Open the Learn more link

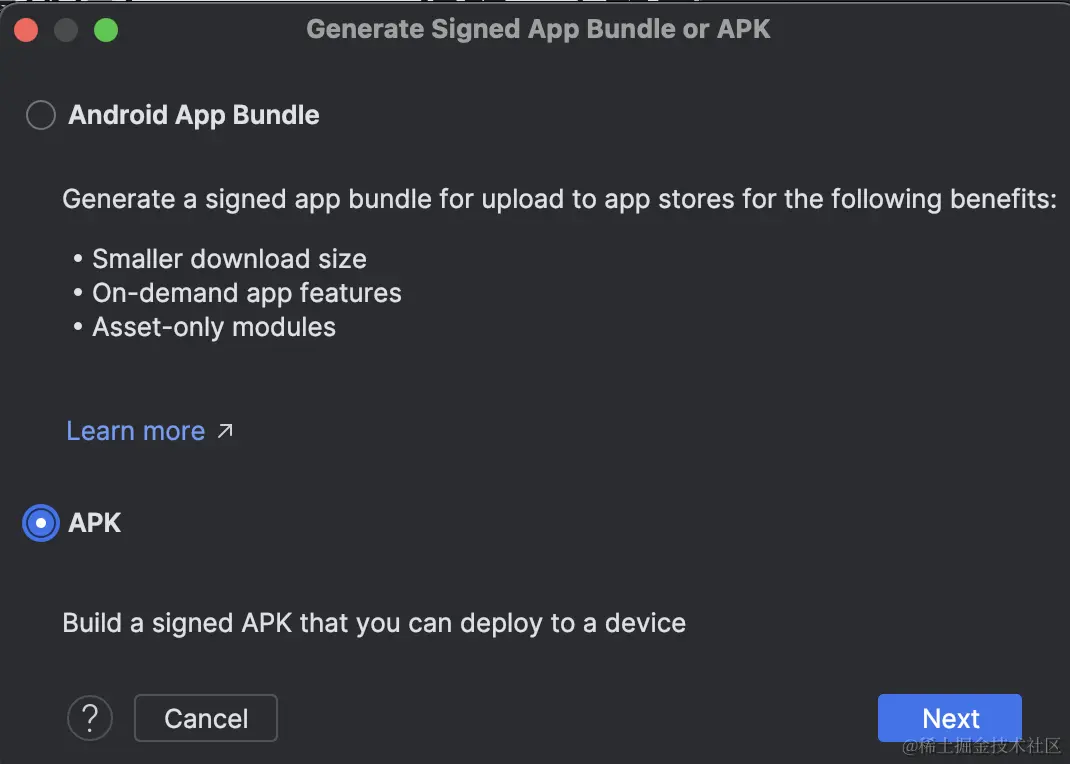click(135, 430)
